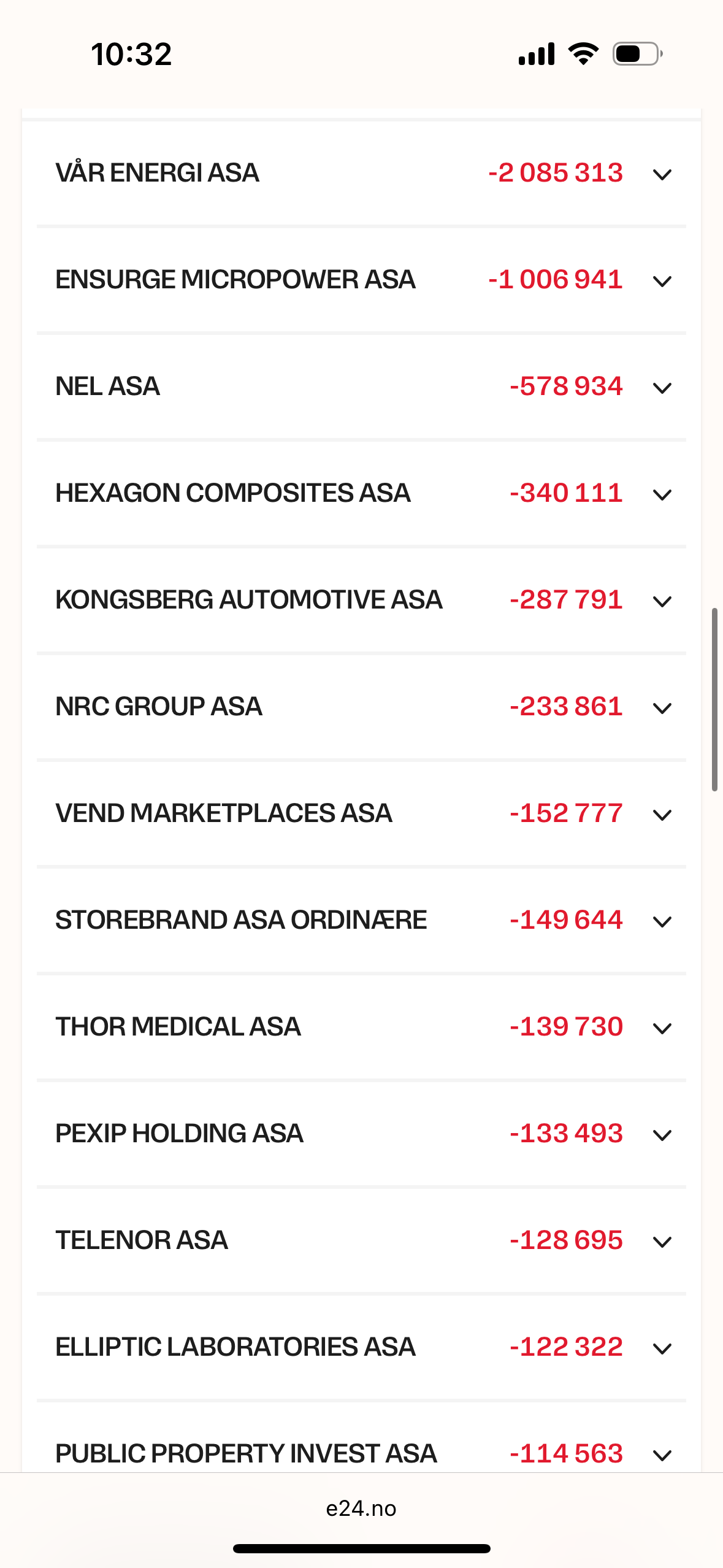Tap the TELENOR ASA company name
The height and width of the screenshot is (1568, 723).
pyautogui.click(x=142, y=1240)
